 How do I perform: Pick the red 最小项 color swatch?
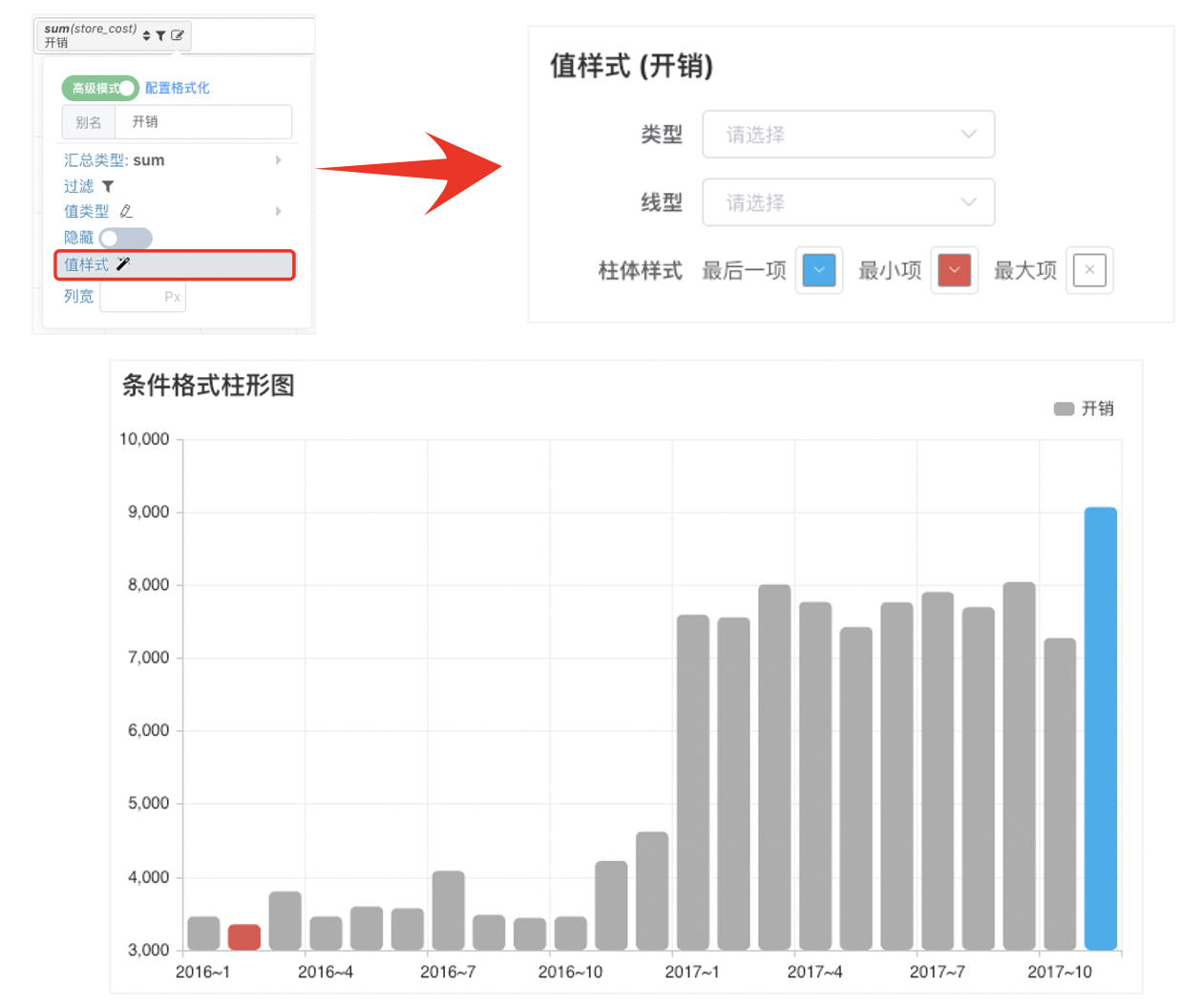(x=955, y=270)
